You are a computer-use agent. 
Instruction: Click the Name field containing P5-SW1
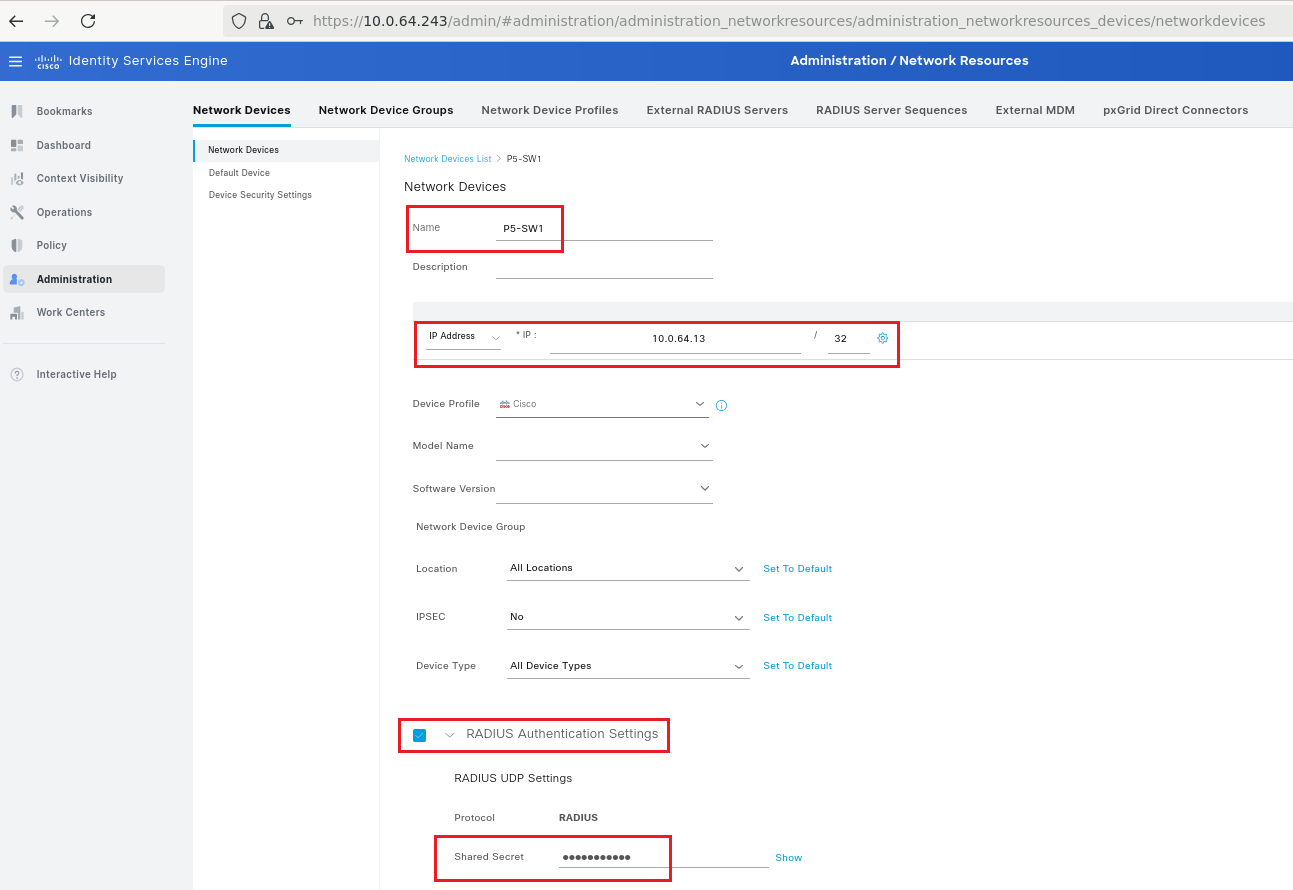[604, 229]
